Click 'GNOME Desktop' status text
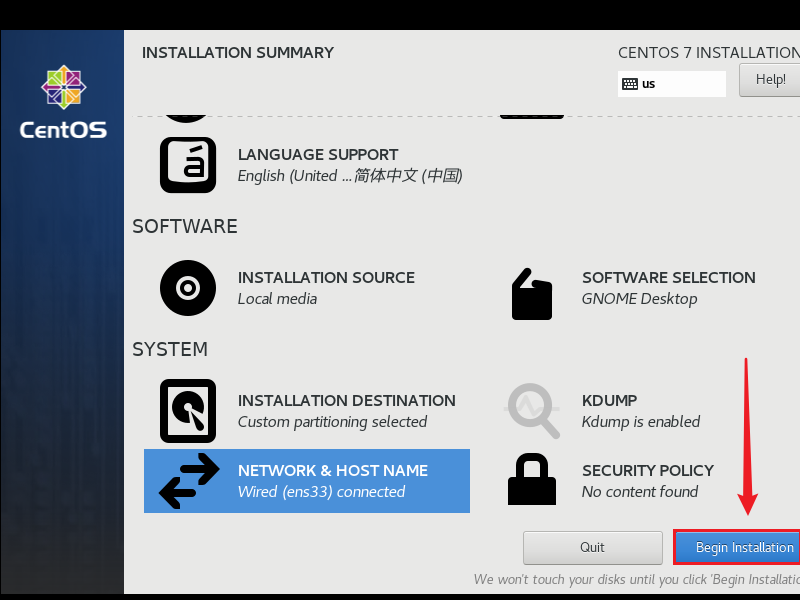This screenshot has height=600, width=800. click(639, 299)
